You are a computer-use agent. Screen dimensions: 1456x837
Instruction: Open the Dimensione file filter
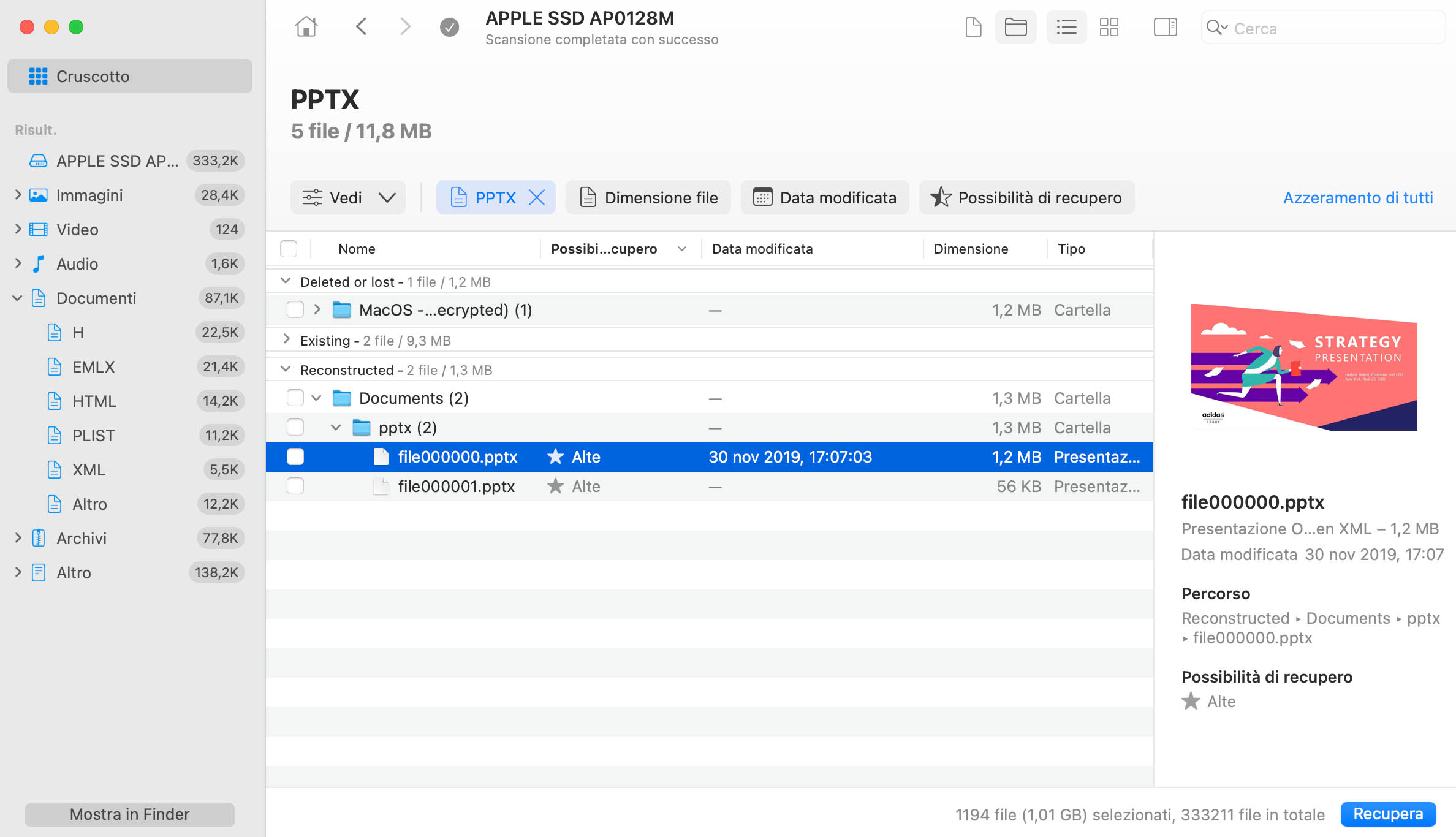coord(648,197)
